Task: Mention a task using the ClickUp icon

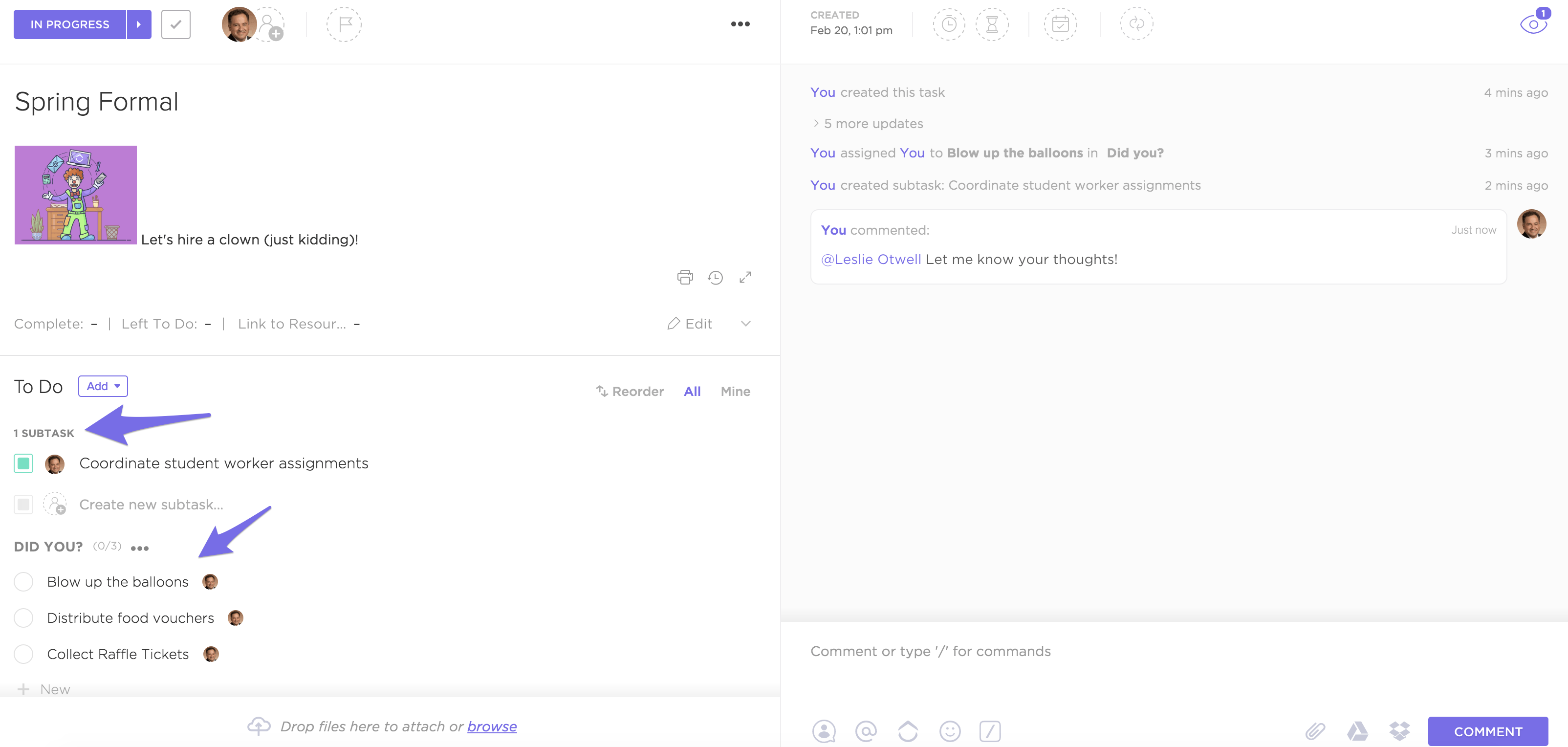Action: 908,731
